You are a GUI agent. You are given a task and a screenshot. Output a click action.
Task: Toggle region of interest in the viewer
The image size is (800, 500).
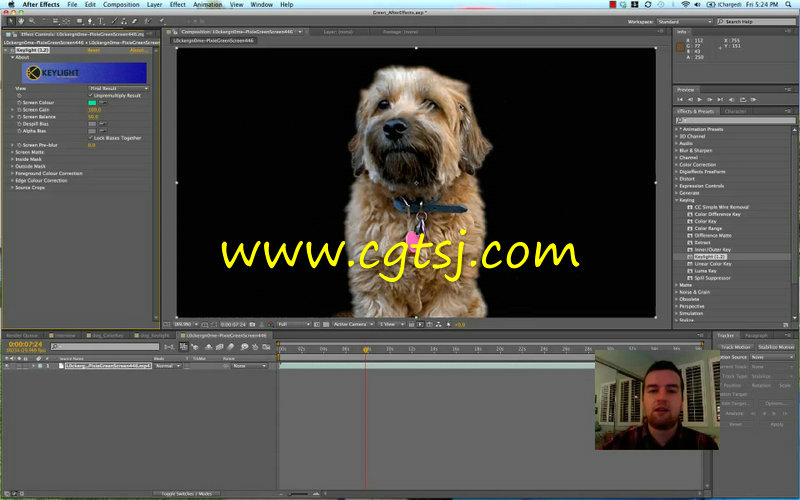pyautogui.click(x=317, y=324)
